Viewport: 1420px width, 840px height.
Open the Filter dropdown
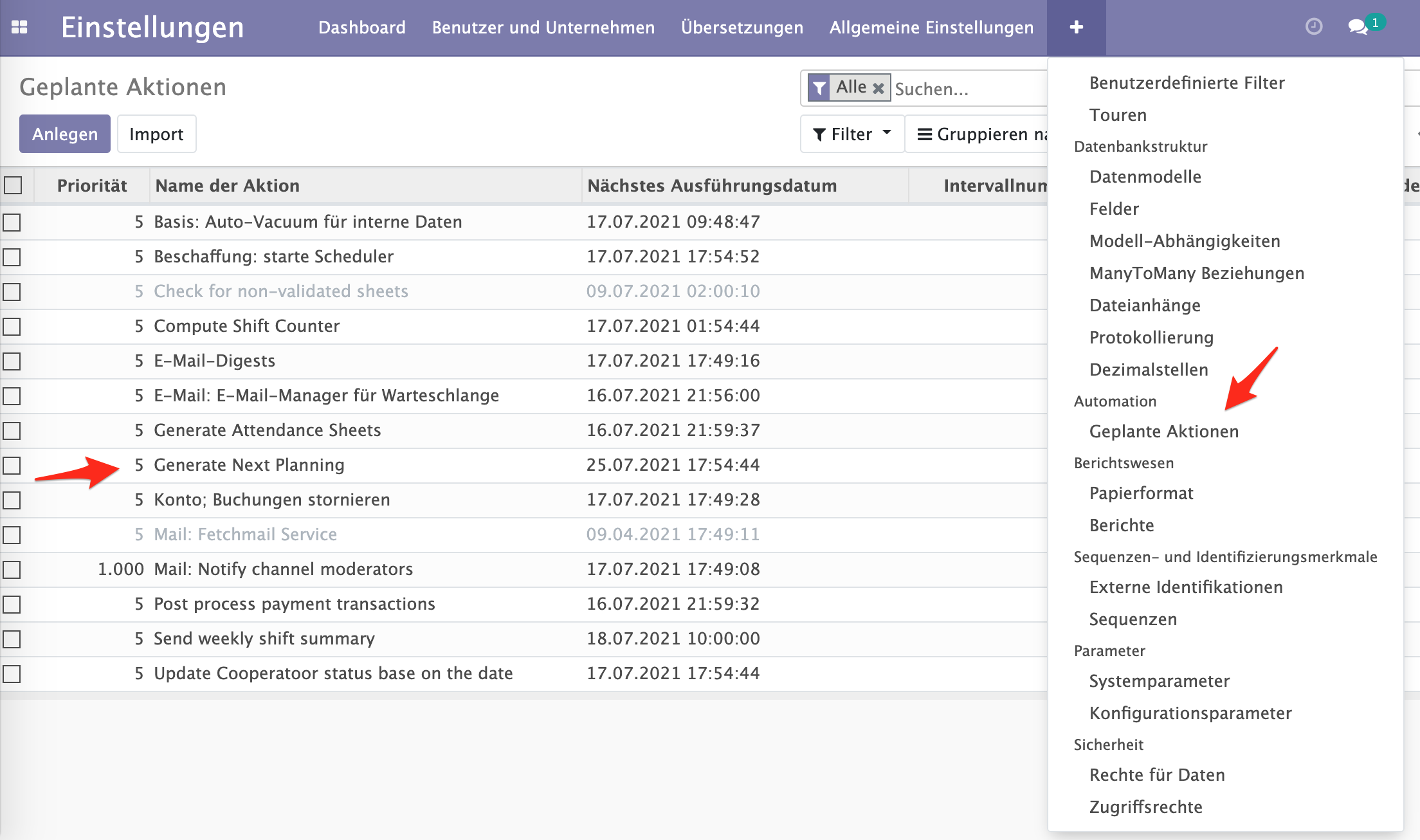point(852,134)
